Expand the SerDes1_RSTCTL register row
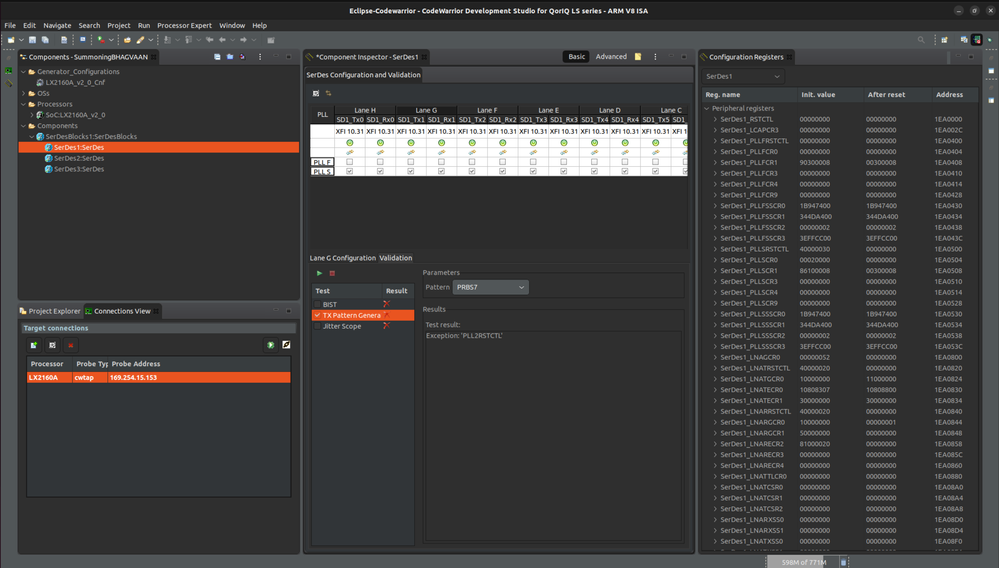This screenshot has width=999, height=568. (715, 119)
